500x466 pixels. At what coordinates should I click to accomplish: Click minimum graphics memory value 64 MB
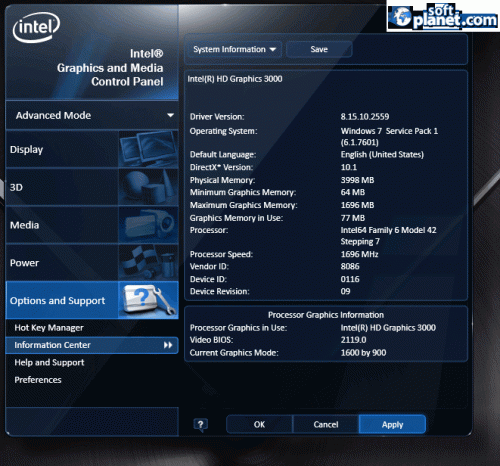coord(353,192)
